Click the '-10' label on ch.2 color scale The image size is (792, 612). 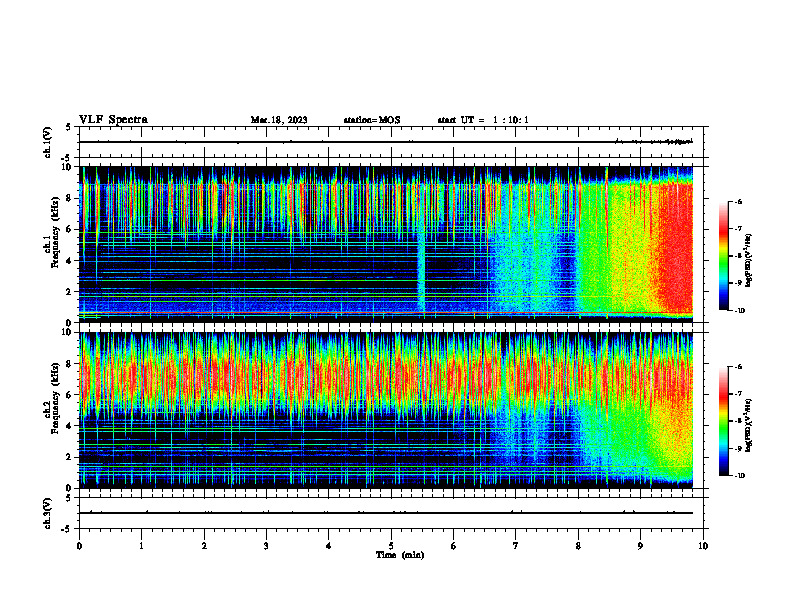click(x=739, y=475)
